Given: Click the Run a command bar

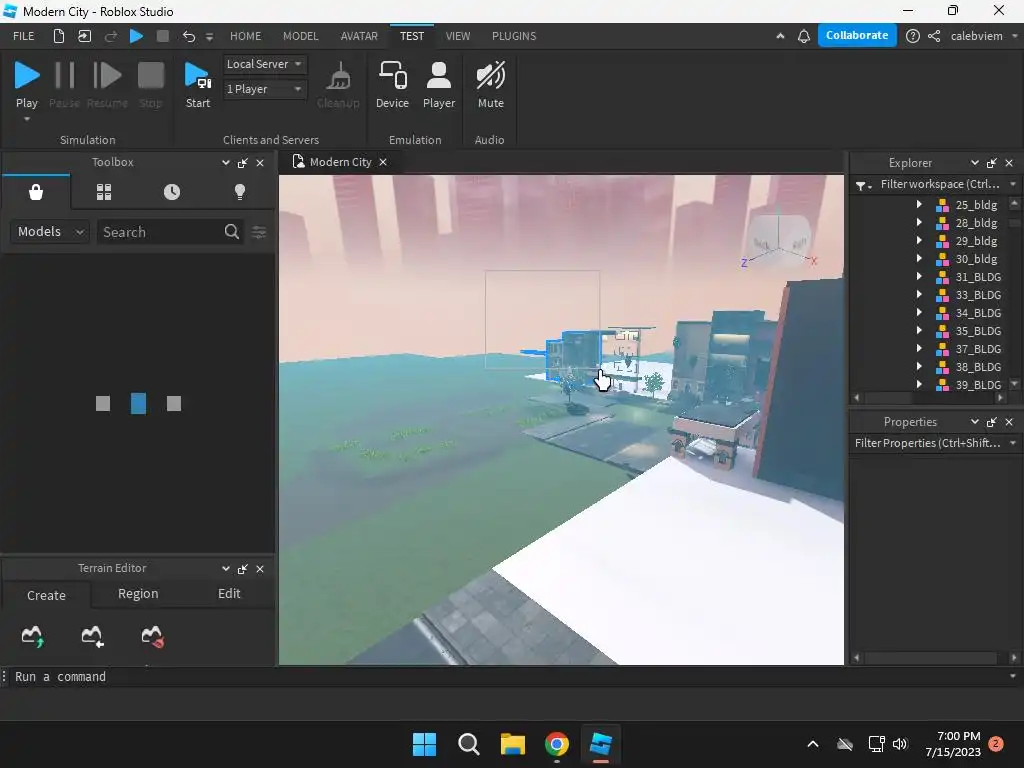Looking at the screenshot, I should 509,677.
